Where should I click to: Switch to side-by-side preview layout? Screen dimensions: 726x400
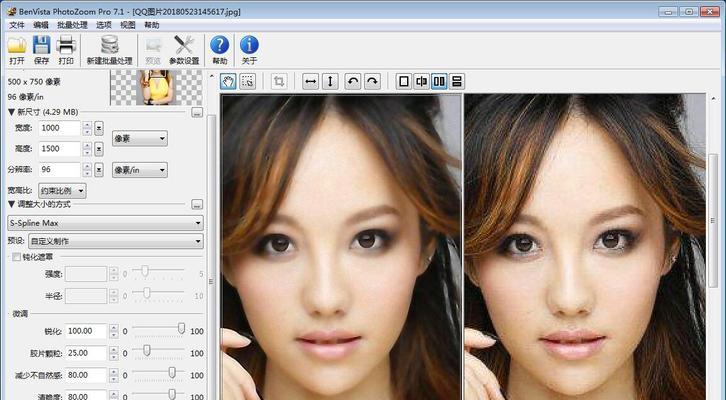[439, 81]
